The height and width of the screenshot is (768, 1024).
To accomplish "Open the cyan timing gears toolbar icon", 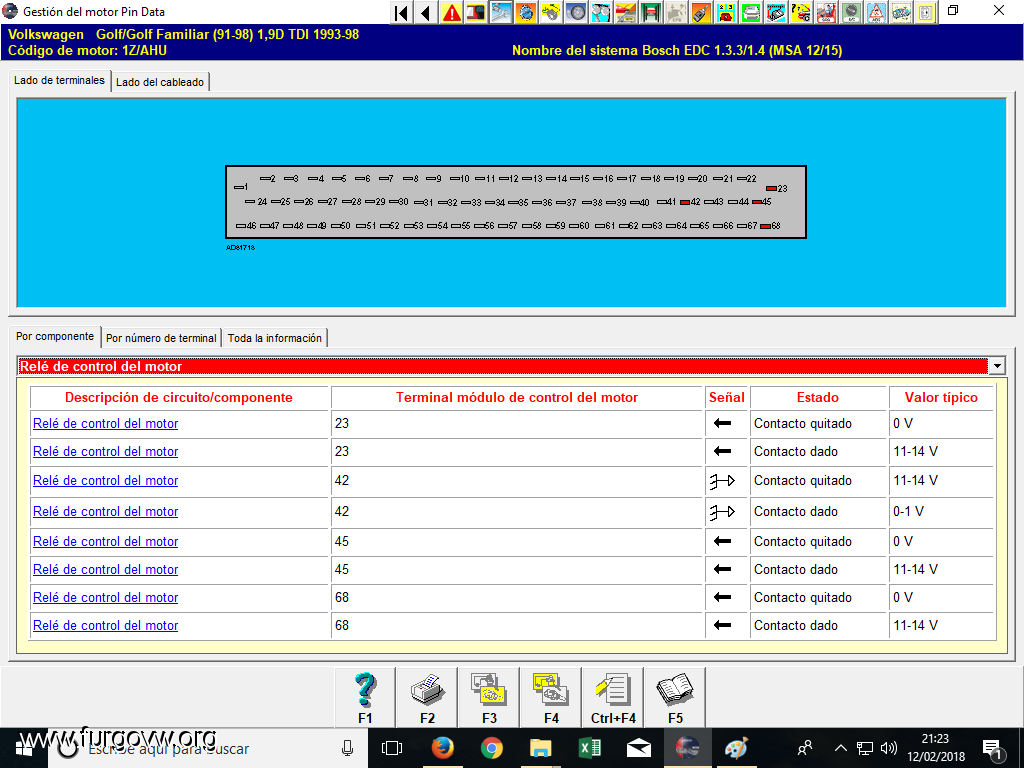I will tap(601, 12).
